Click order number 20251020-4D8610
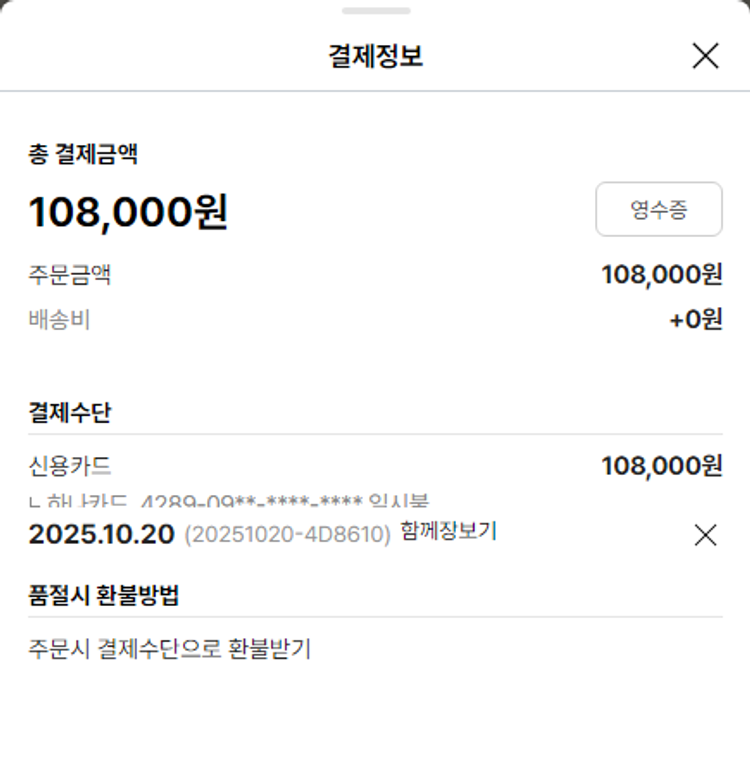This screenshot has width=750, height=769. coord(287,535)
